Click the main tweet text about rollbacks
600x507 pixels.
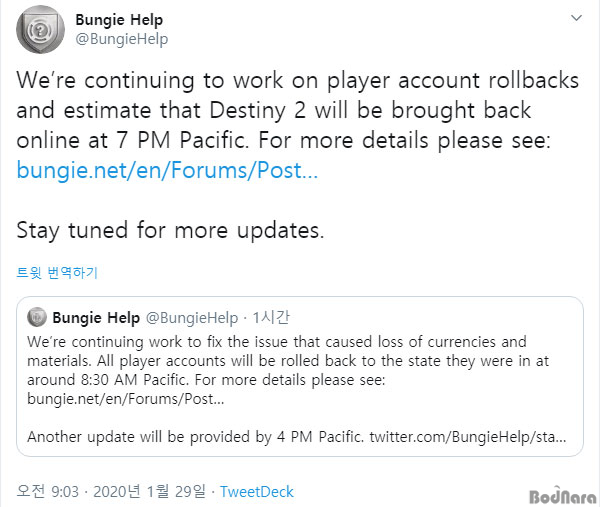[280, 108]
